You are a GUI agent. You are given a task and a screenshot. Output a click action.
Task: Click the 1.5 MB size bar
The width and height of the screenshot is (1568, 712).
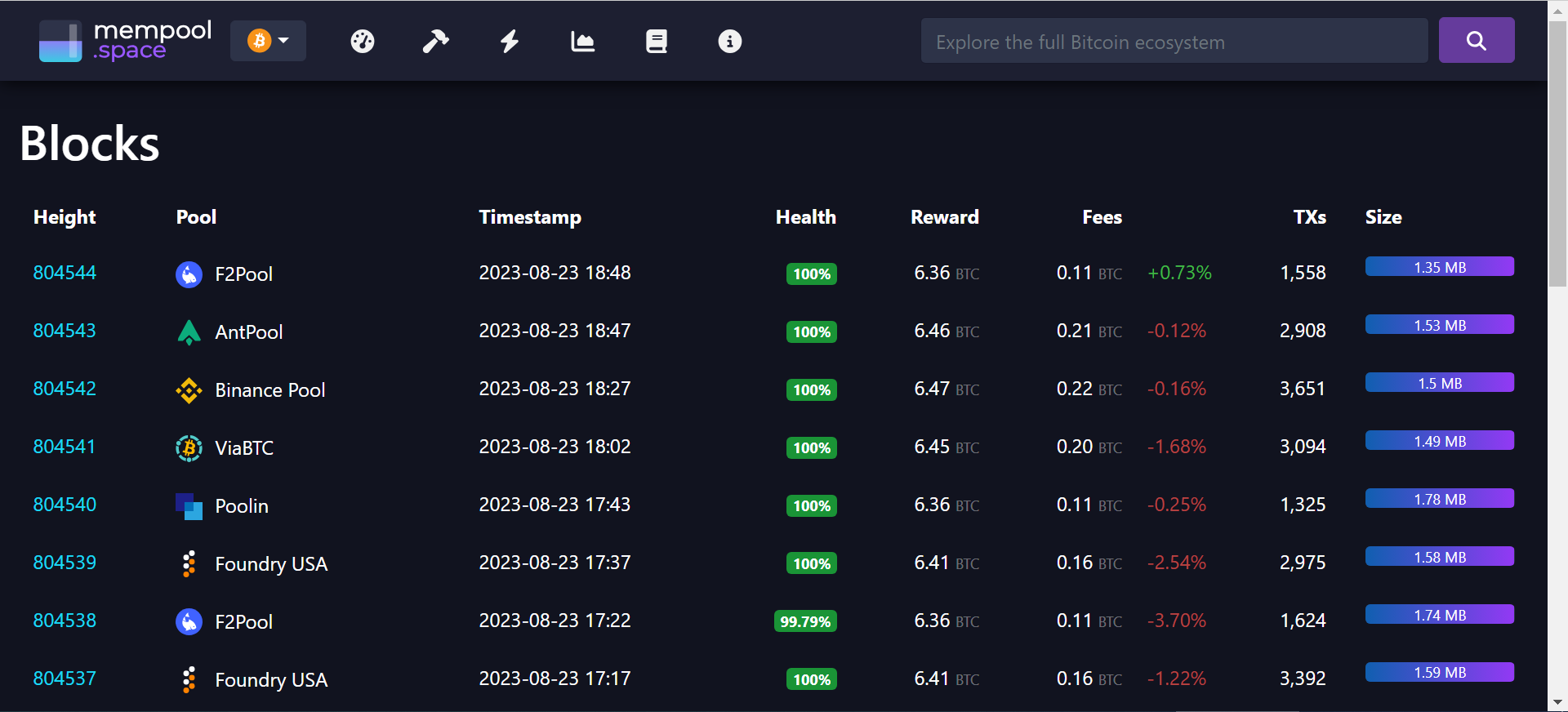point(1440,383)
